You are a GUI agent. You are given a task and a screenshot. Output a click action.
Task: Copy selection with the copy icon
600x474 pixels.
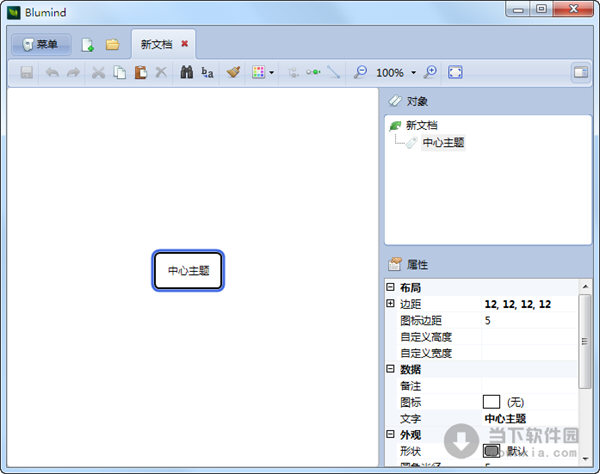(120, 72)
